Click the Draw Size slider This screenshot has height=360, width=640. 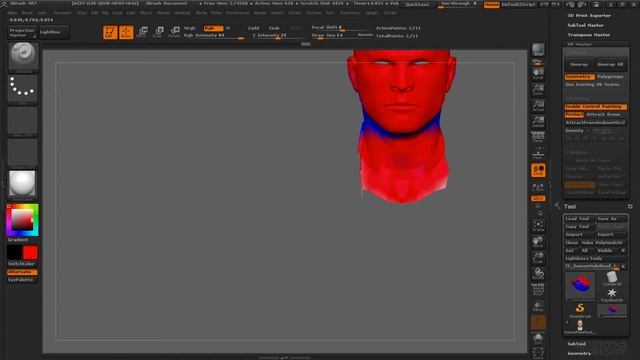pyautogui.click(x=333, y=36)
